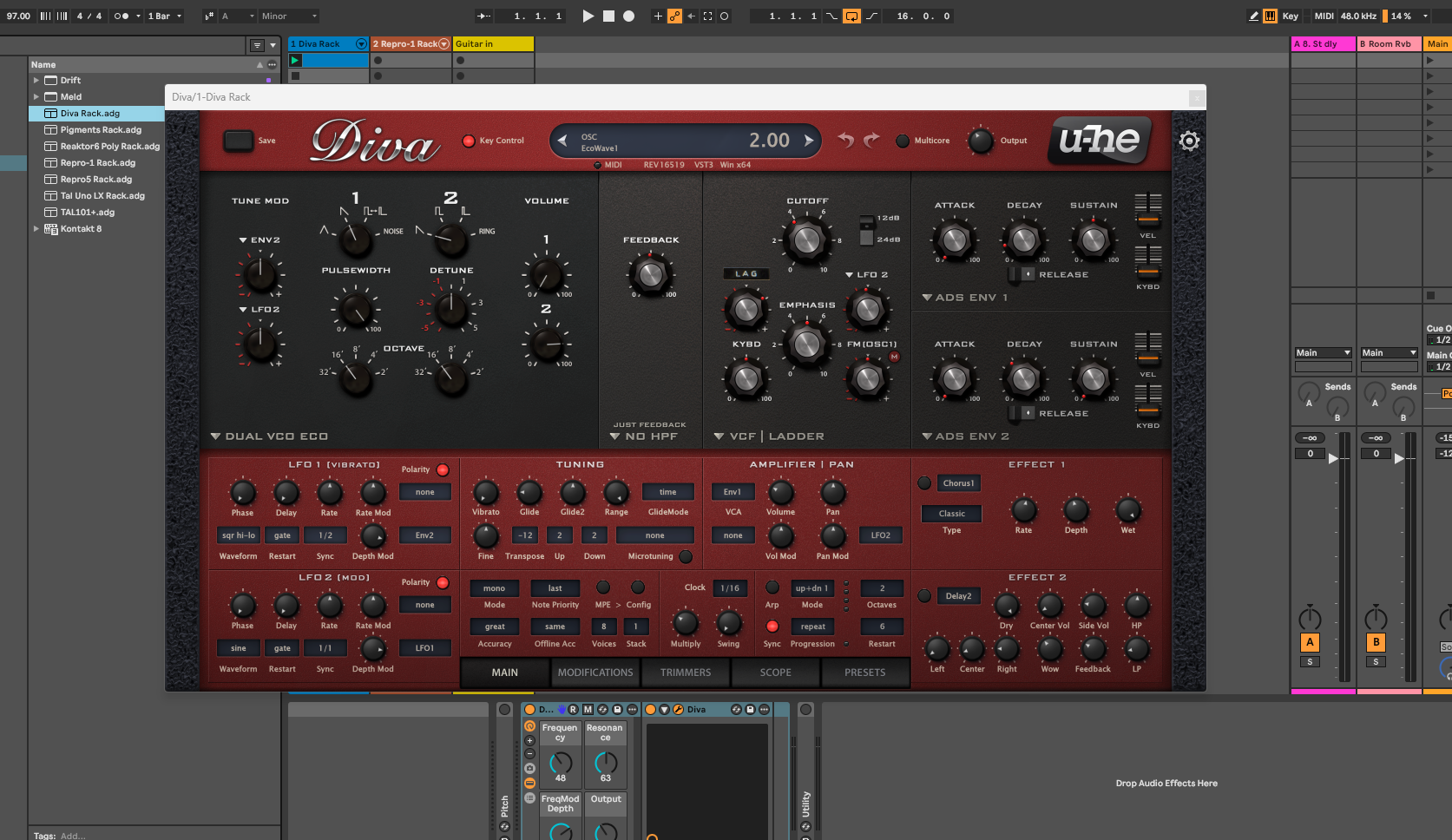Switch to the MAIN tab

coord(504,673)
